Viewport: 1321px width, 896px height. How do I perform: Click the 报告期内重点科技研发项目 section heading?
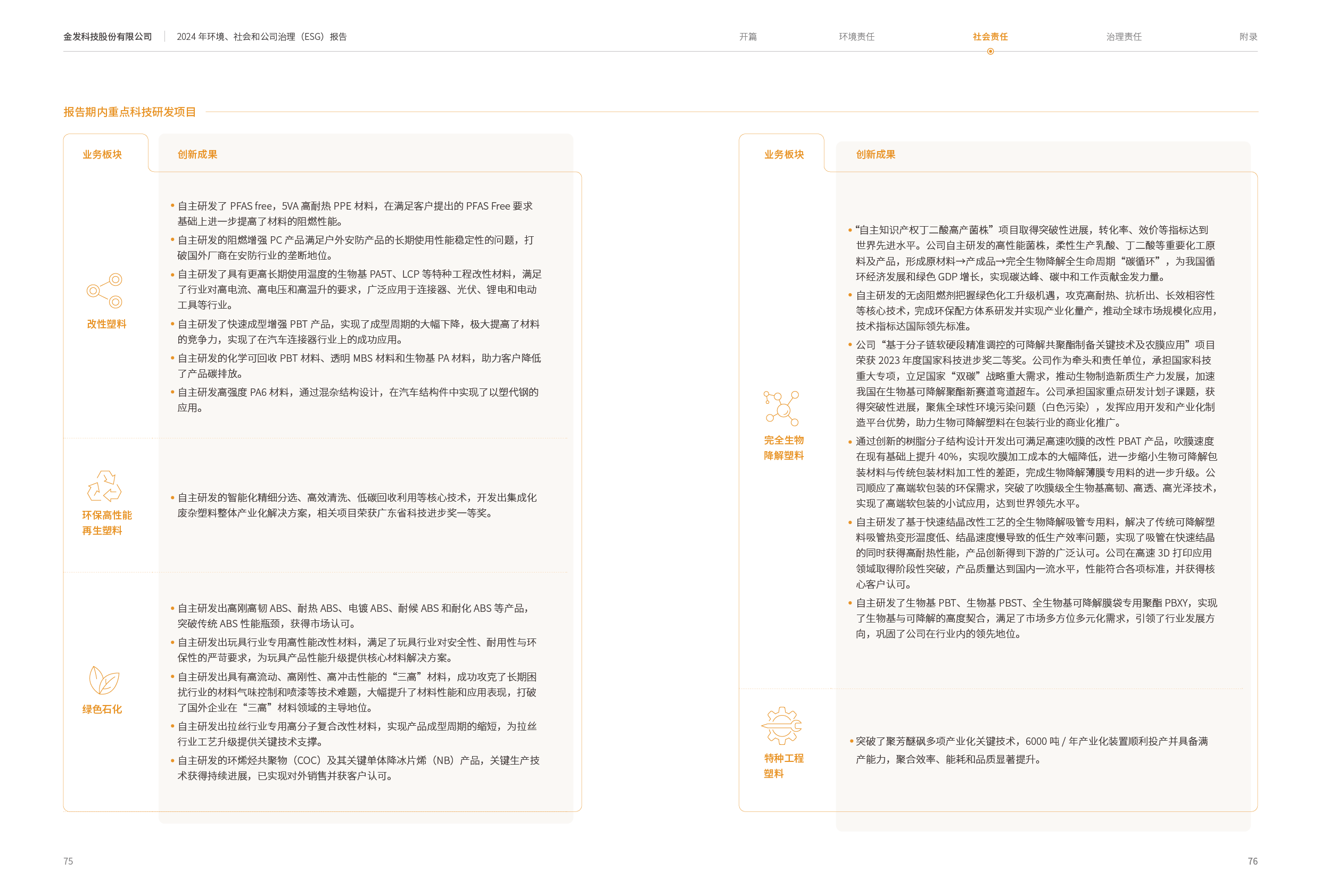[130, 112]
